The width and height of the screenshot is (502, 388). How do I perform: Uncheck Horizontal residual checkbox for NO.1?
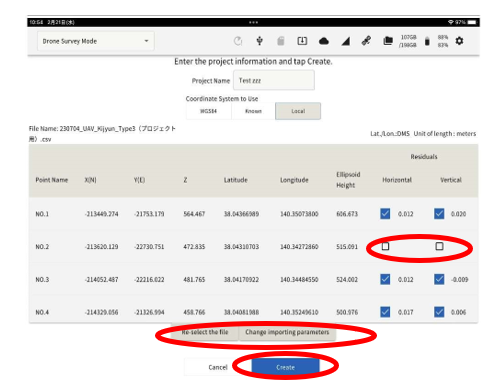point(385,214)
